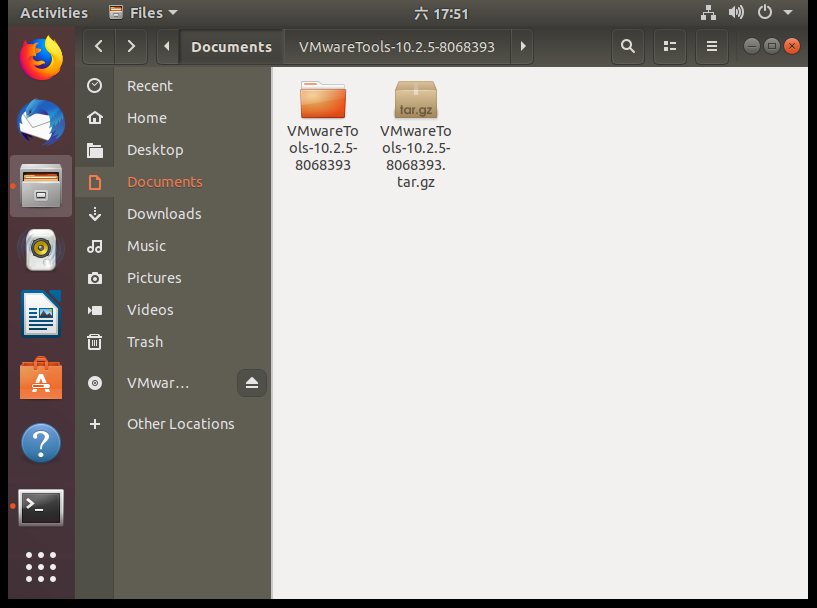Image resolution: width=817 pixels, height=608 pixels.
Task: Click the Desktop folder icon in the sidebar
Action: click(95, 150)
